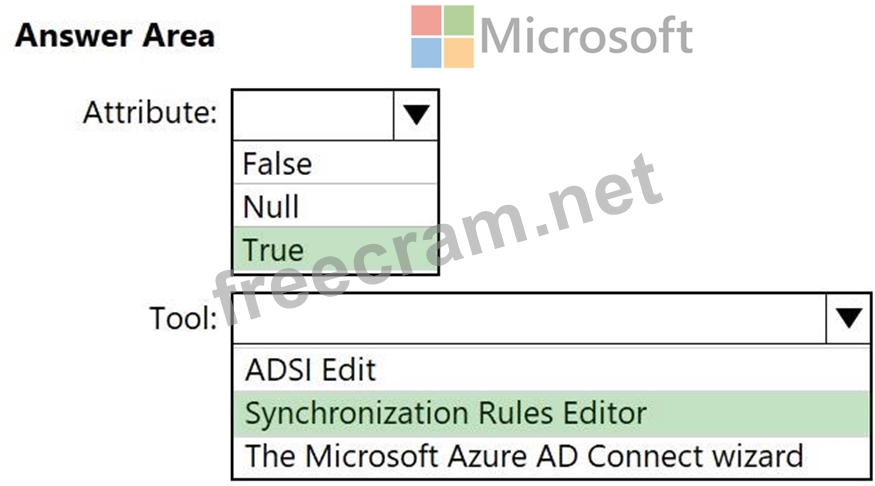Click the Tool label
The image size is (875, 486).
[183, 318]
